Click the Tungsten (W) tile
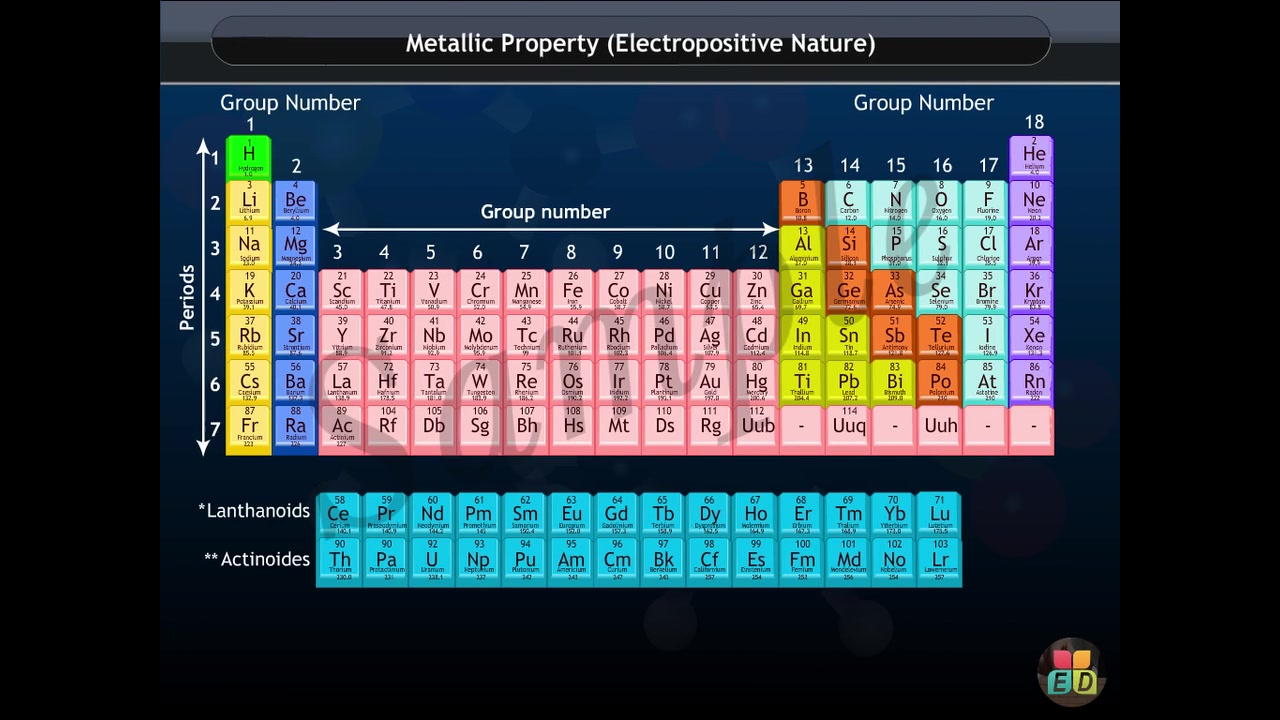1280x720 pixels. pos(480,382)
